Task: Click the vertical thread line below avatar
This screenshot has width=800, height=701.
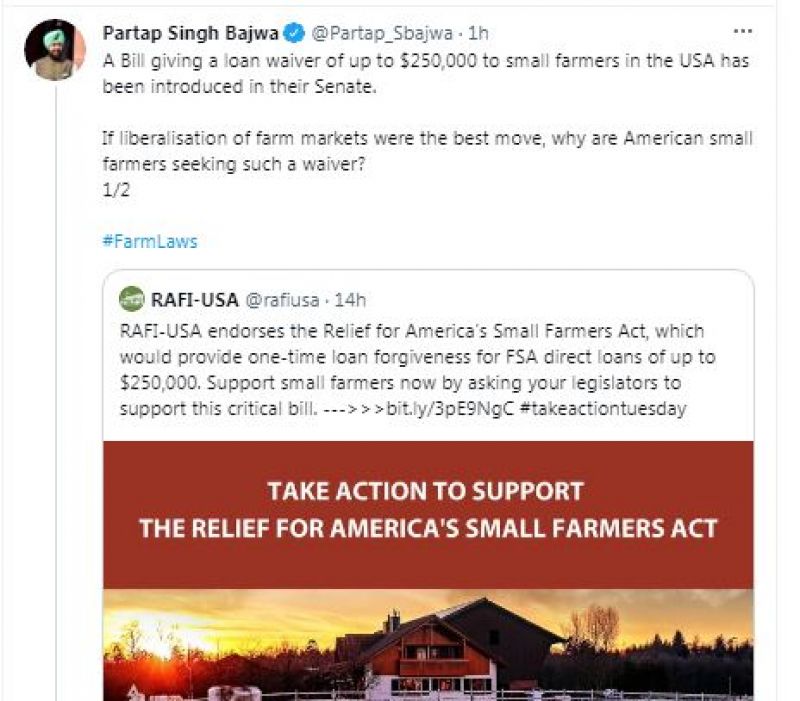Action: point(55,400)
